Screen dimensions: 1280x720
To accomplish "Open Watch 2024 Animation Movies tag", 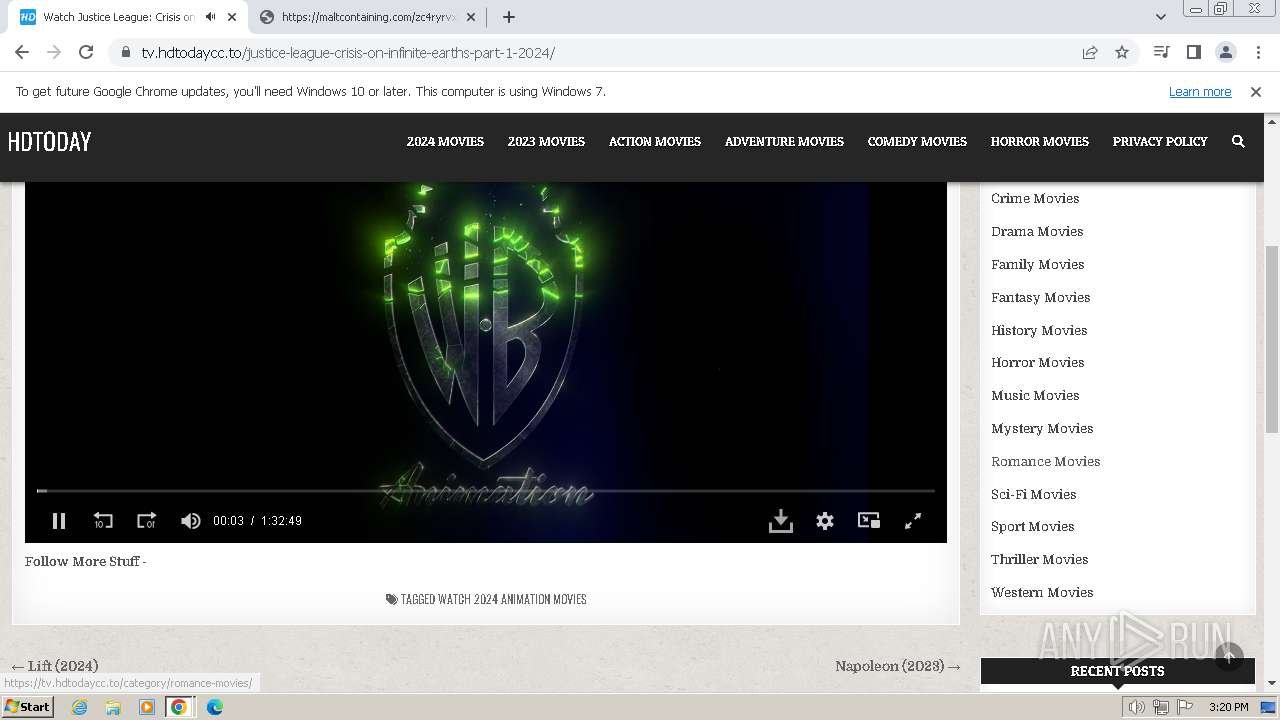I will point(512,599).
